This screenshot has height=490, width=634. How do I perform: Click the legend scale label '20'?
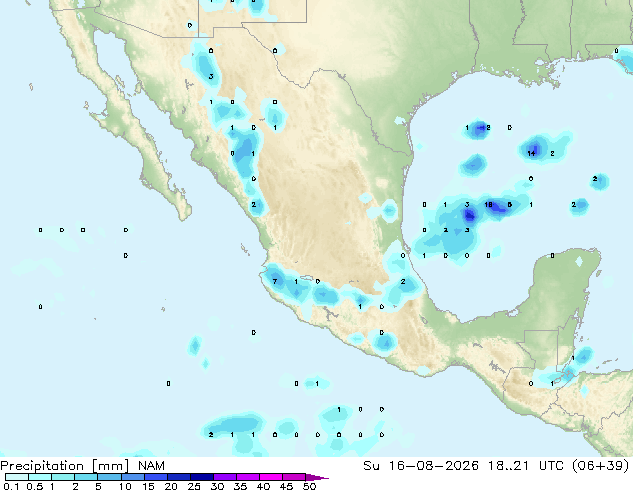[x=171, y=486]
